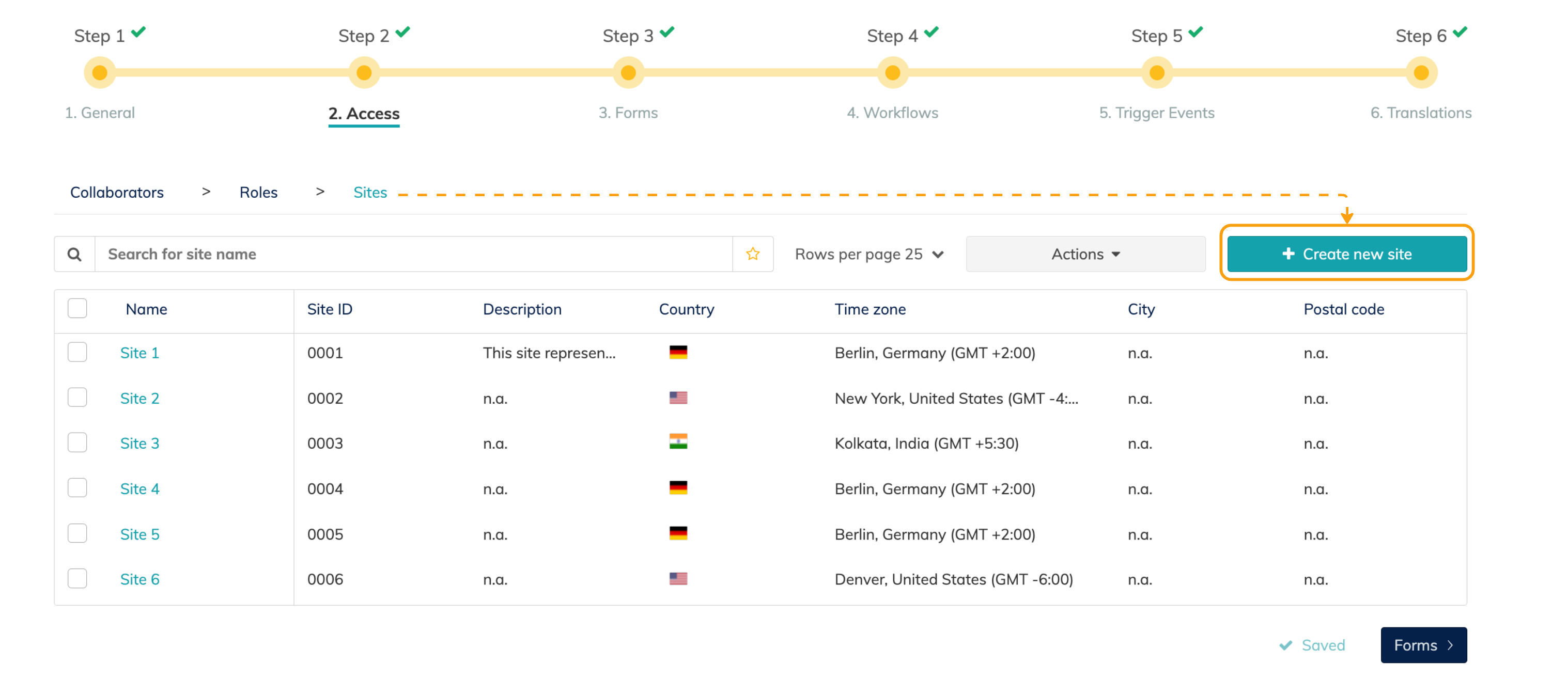Image resolution: width=1568 pixels, height=680 pixels.
Task: Click the magnifier search icon
Action: click(74, 254)
